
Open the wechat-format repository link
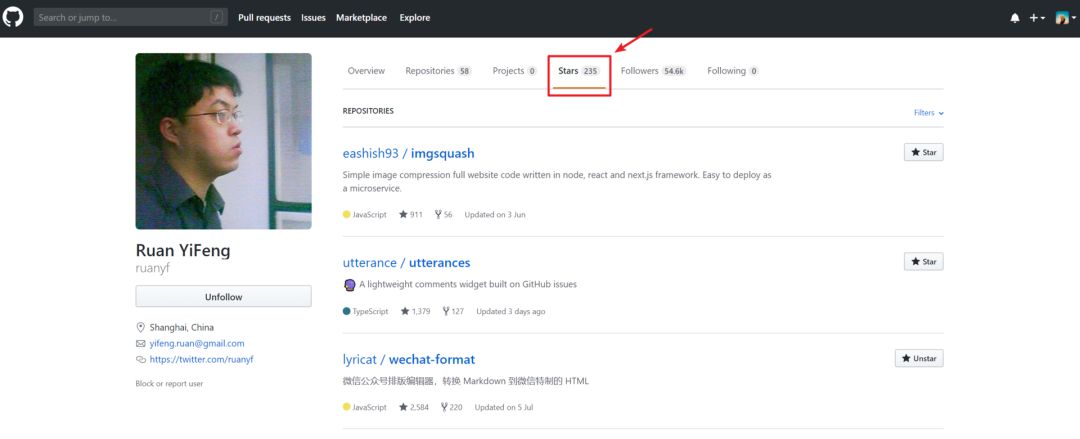[x=432, y=359]
